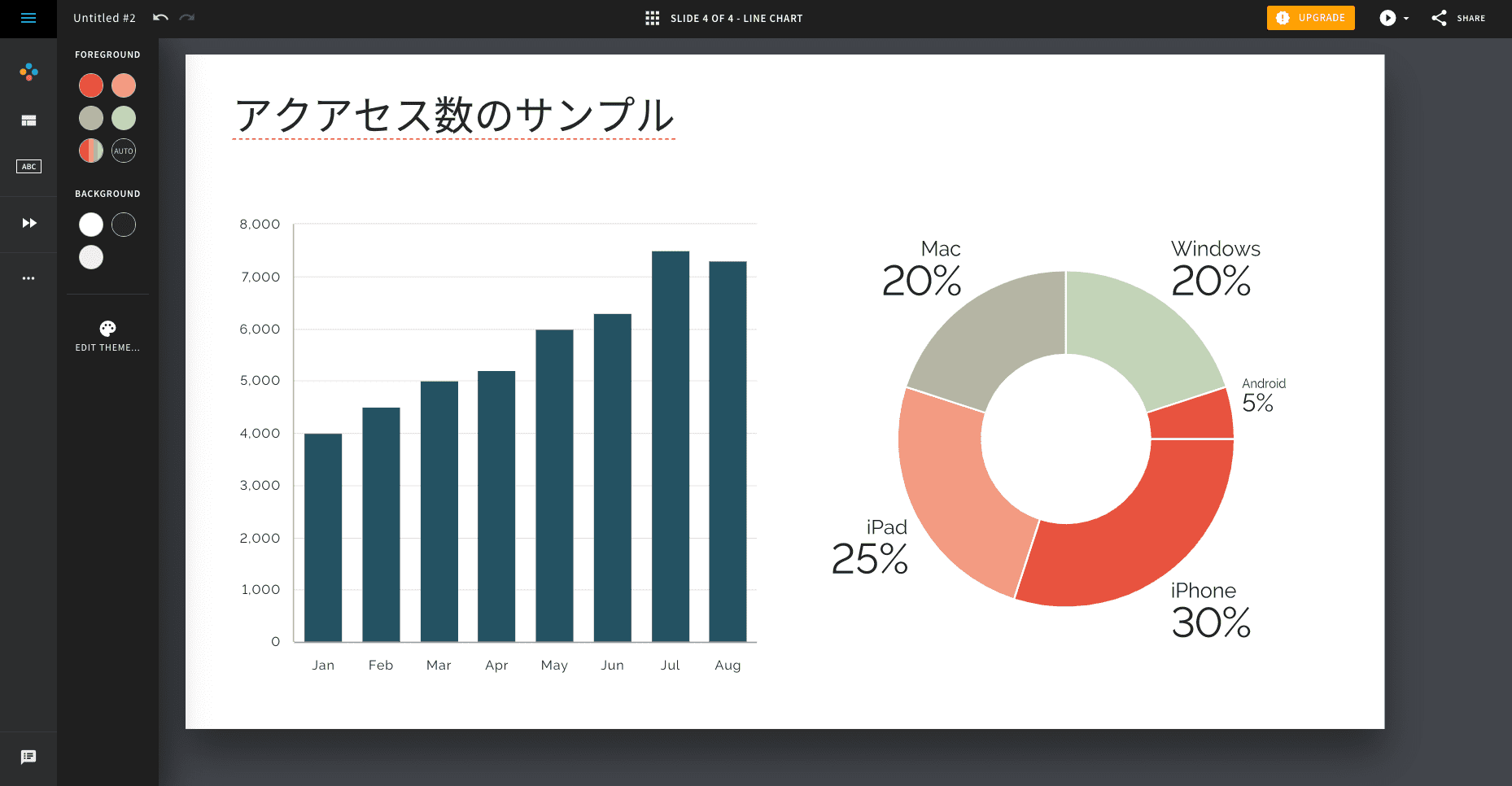The height and width of the screenshot is (786, 1512).
Task: Click the redo arrow icon
Action: coord(187,18)
